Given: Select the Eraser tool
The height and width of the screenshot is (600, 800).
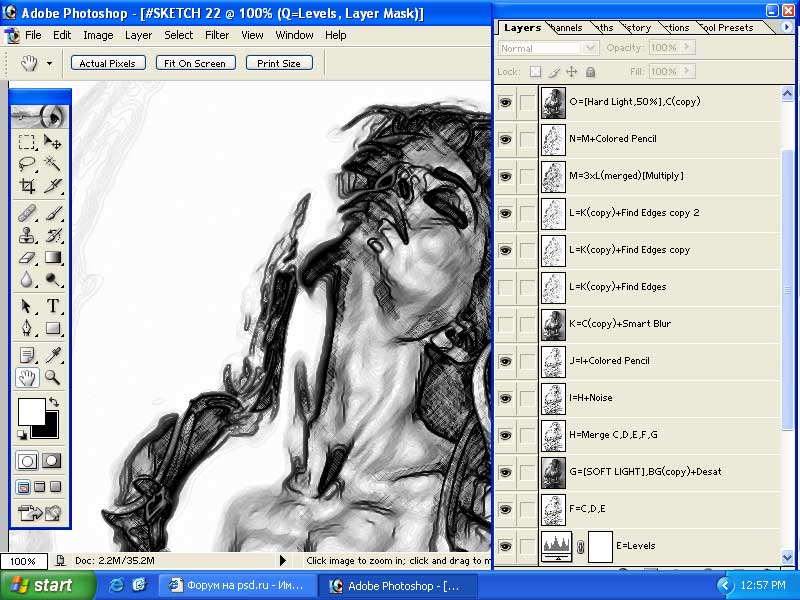Looking at the screenshot, I should click(x=27, y=257).
